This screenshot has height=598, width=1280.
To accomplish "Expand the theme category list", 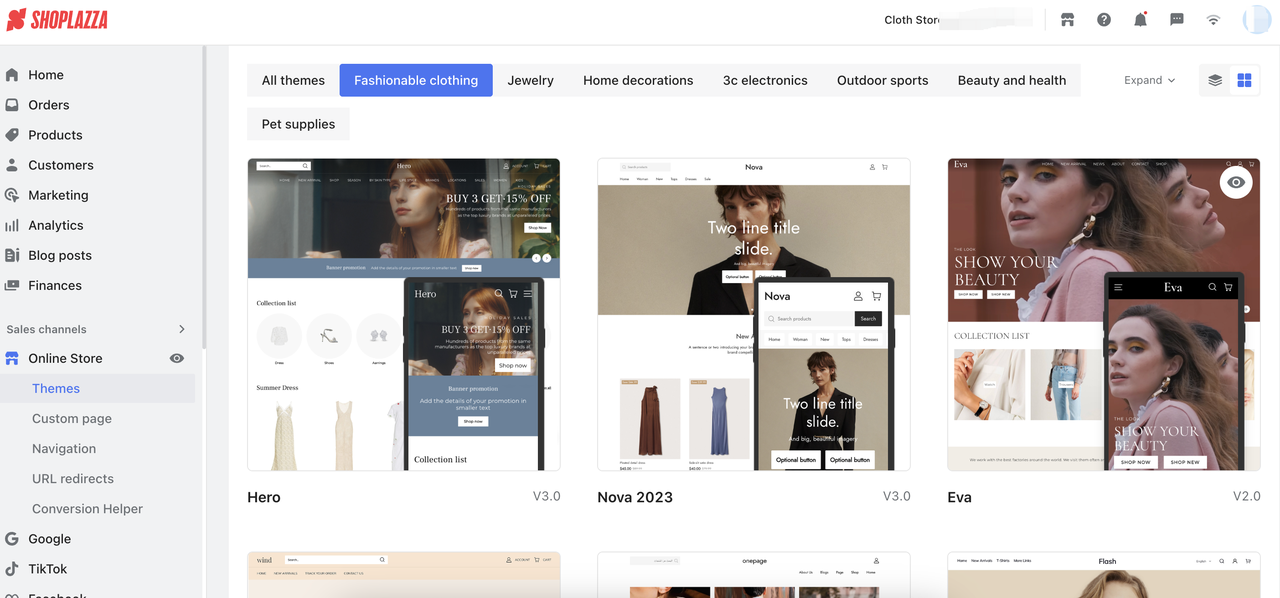I will coord(1150,80).
